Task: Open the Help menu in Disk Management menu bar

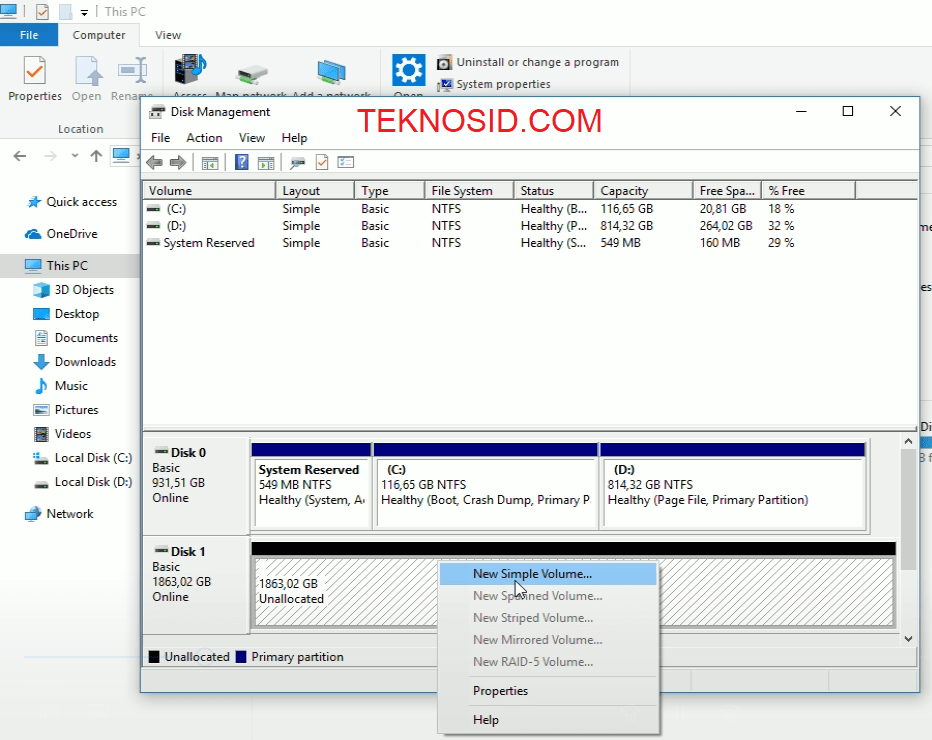Action: [x=294, y=138]
